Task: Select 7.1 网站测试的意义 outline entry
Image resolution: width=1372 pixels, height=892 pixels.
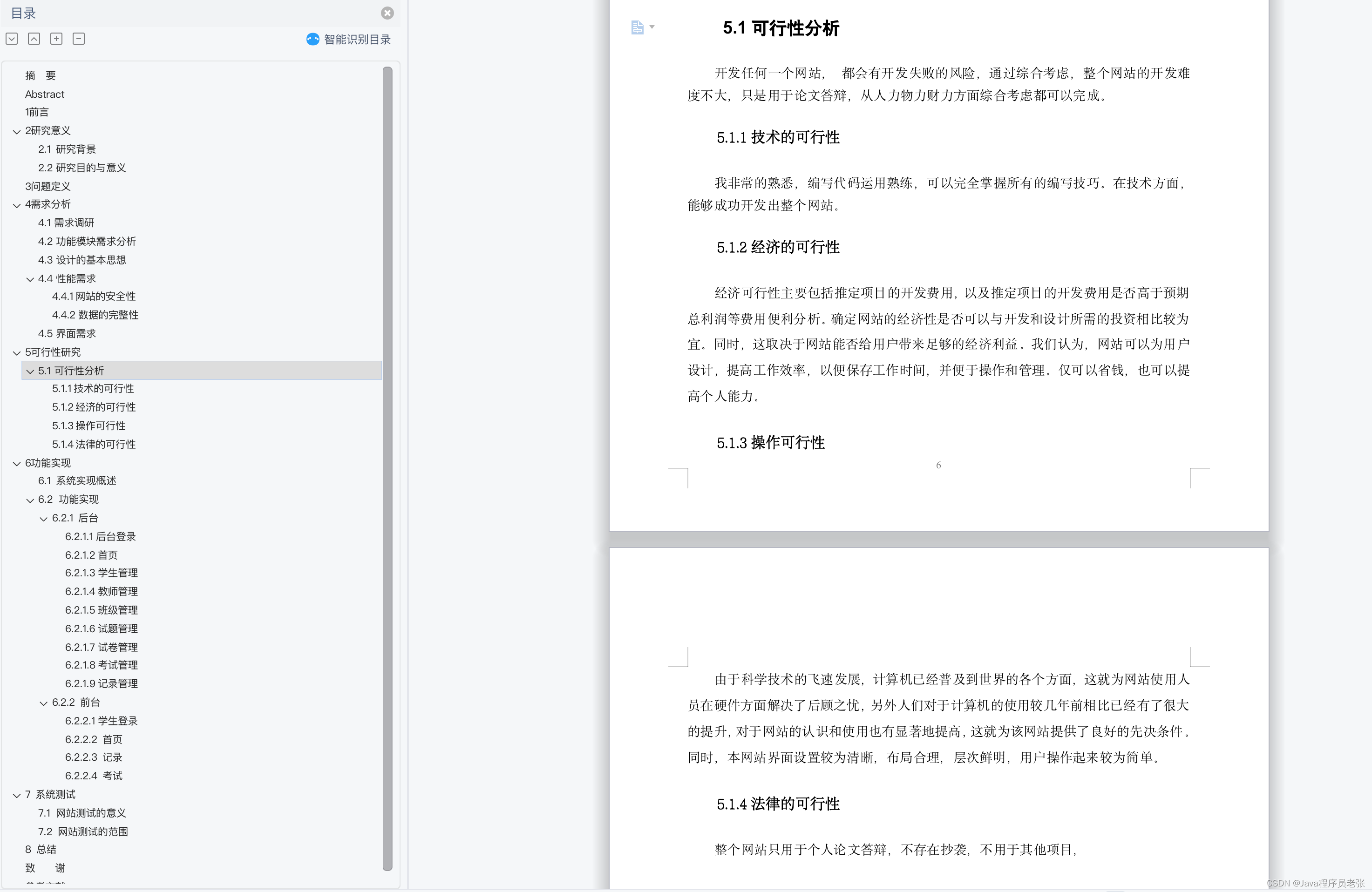Action: (x=82, y=813)
